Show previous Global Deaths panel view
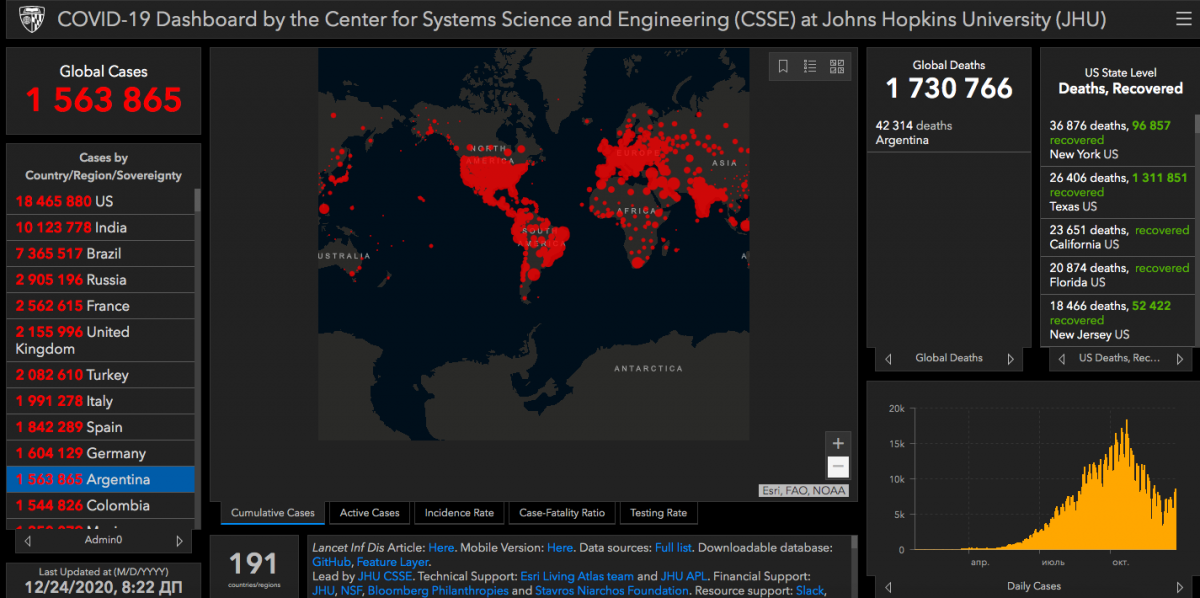This screenshot has height=598, width=1200. 888,358
